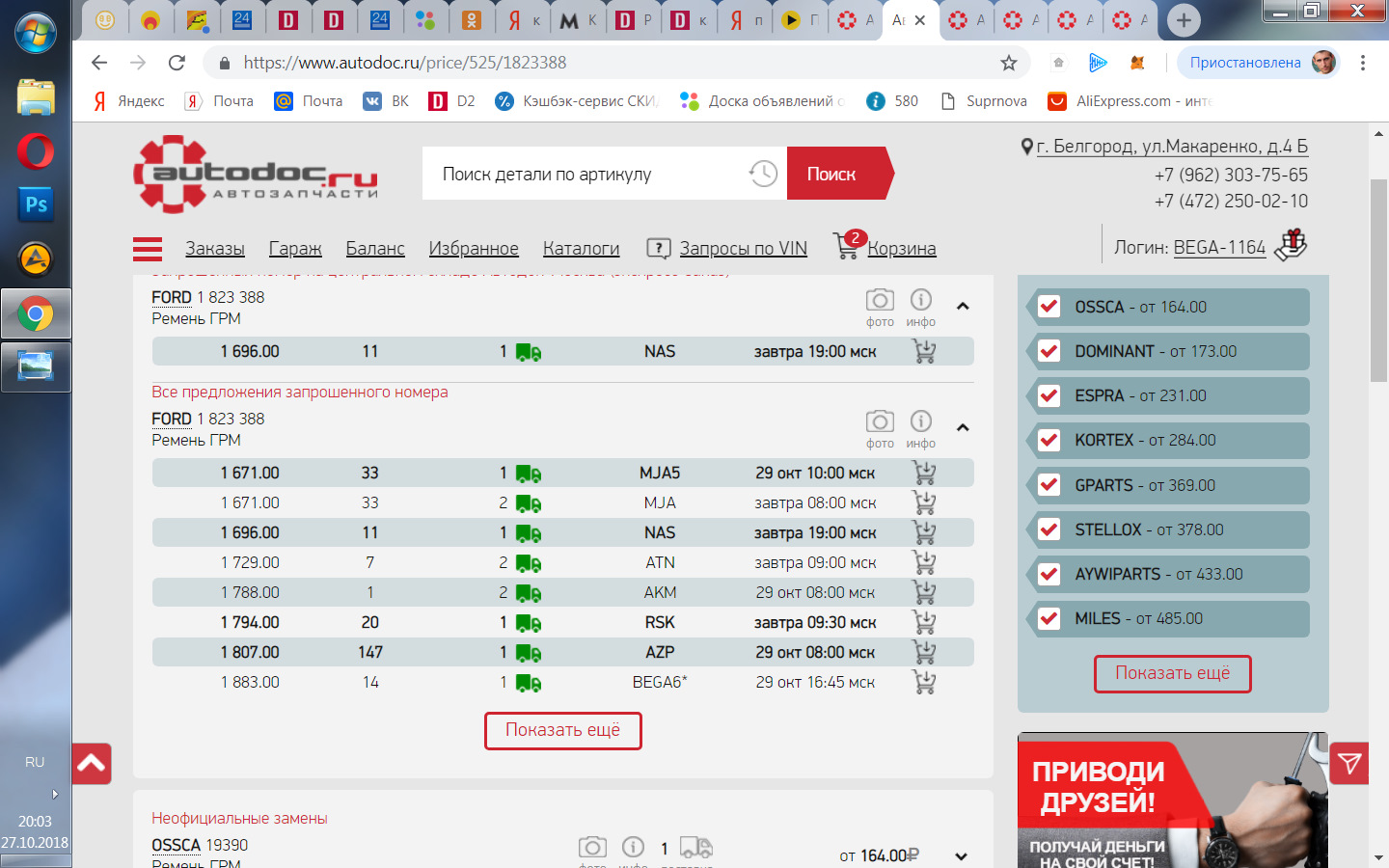
Task: Collapse the first FORD 1 823 388 section
Action: click(x=962, y=306)
